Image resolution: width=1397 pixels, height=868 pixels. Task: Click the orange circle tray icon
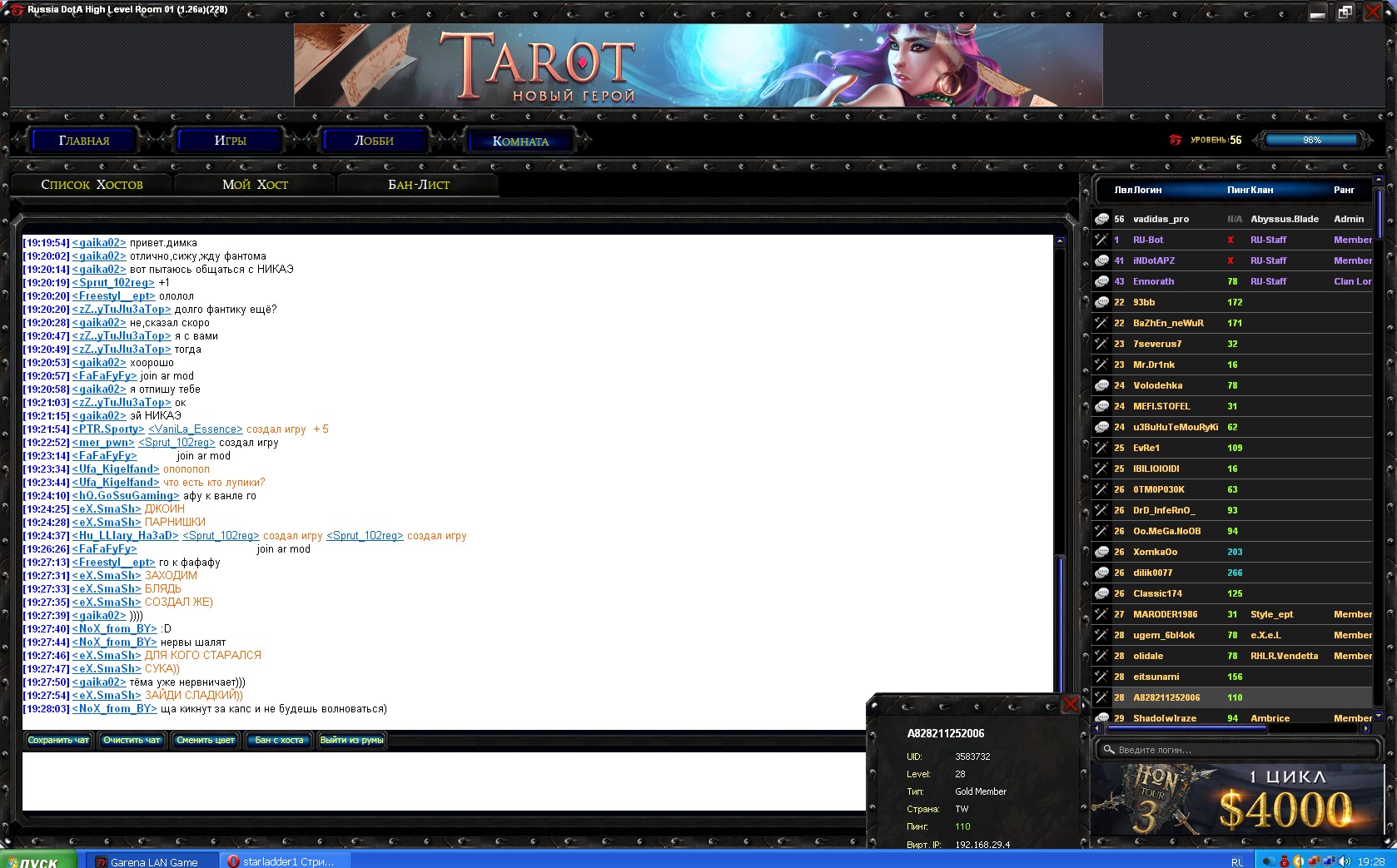point(1298,861)
